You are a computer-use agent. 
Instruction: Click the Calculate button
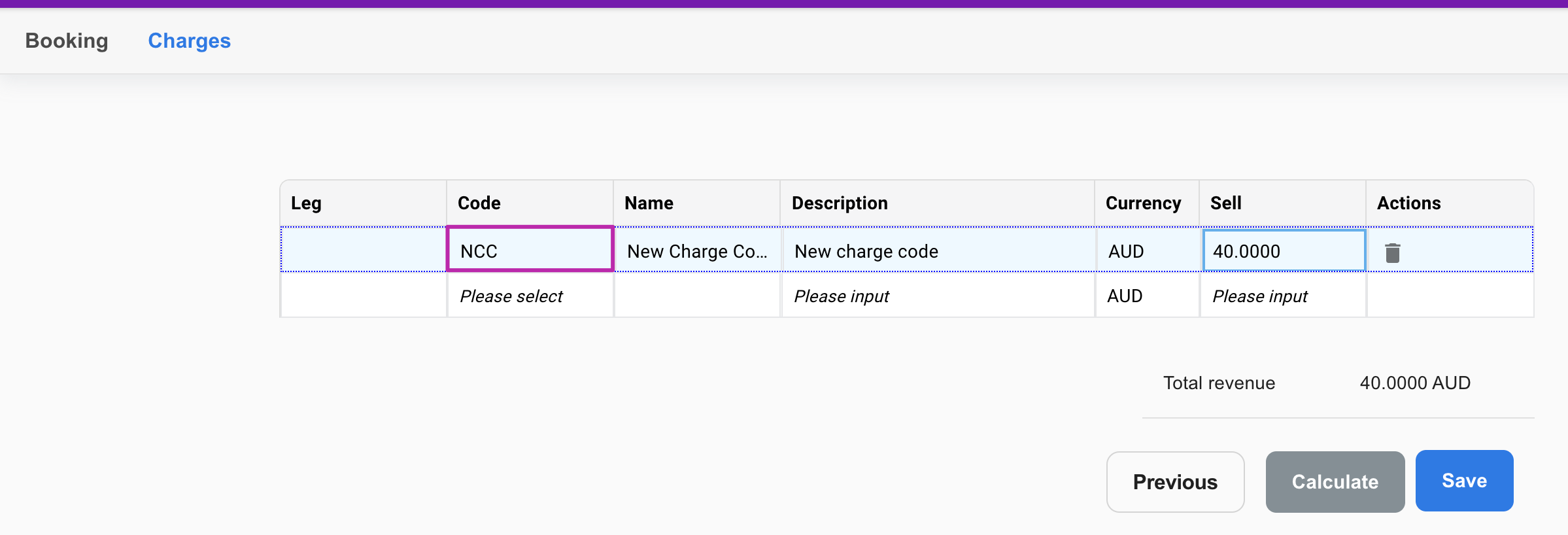tap(1335, 482)
